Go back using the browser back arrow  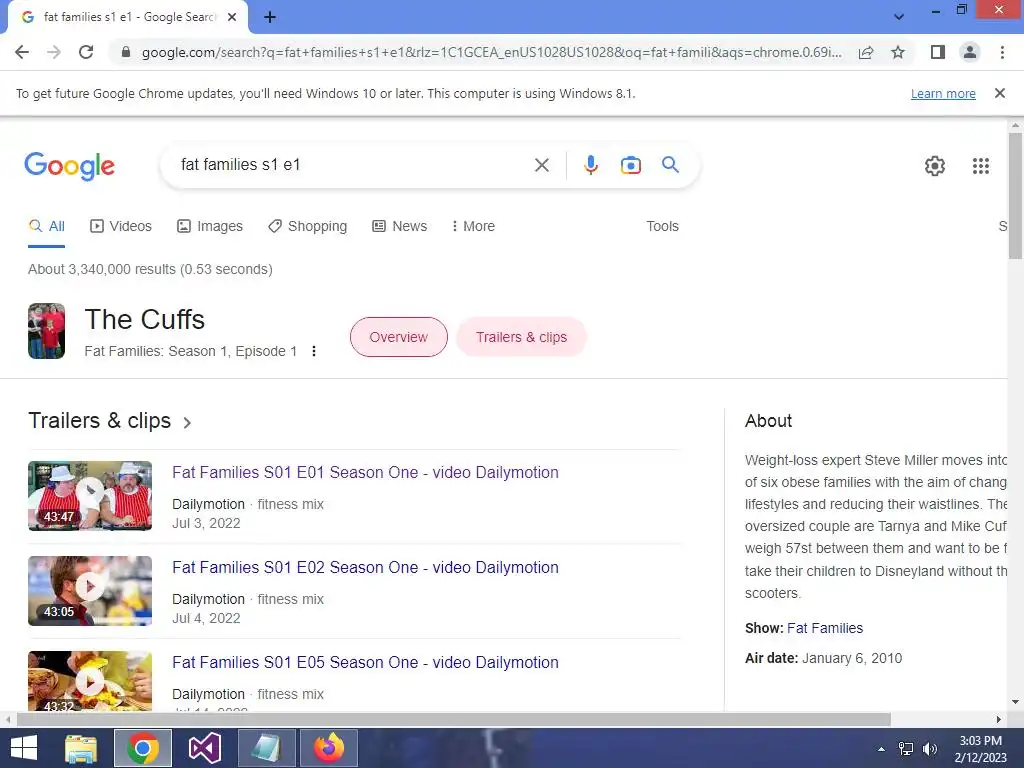coord(22,52)
